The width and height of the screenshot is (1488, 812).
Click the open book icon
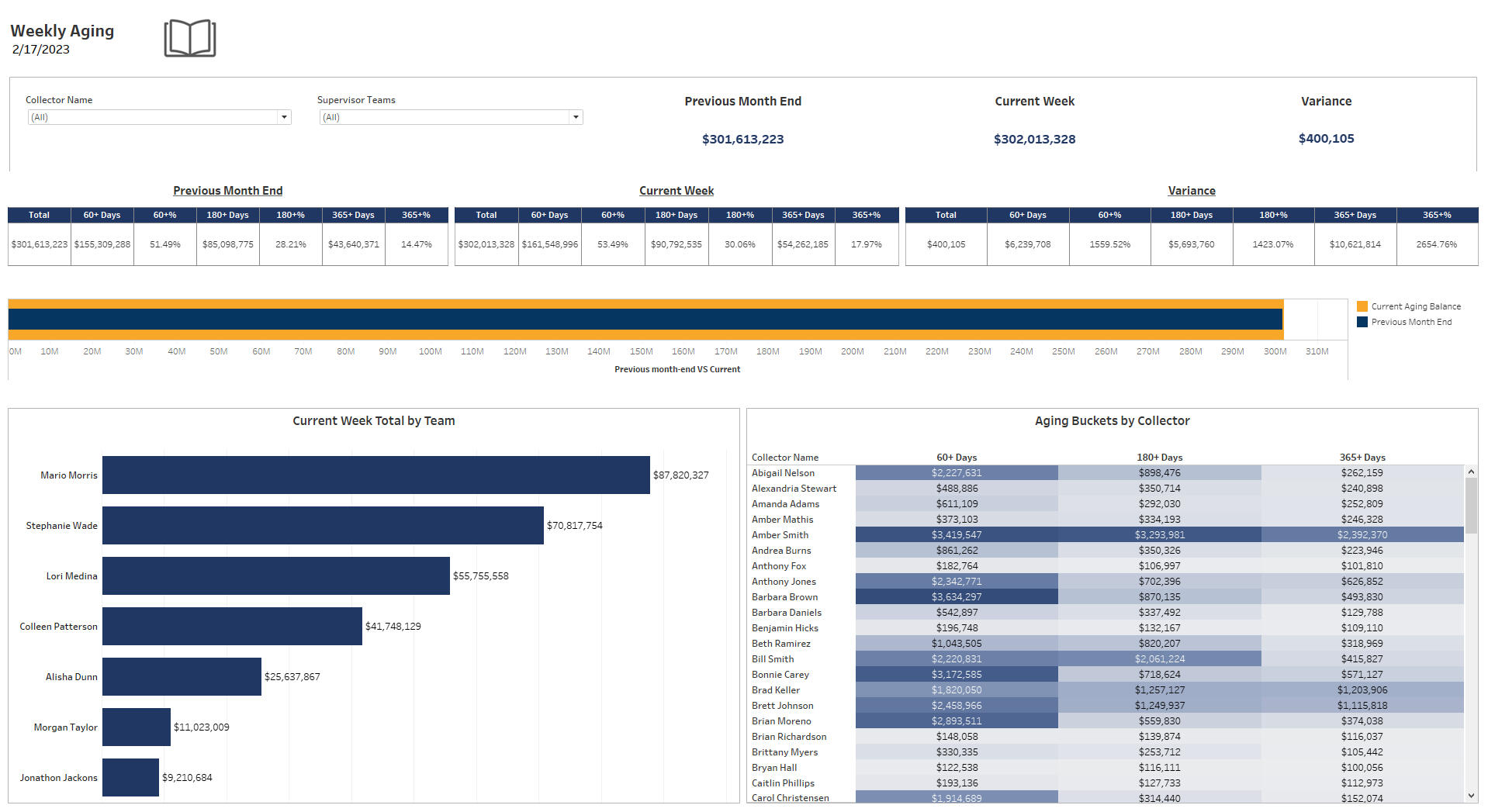(x=189, y=38)
